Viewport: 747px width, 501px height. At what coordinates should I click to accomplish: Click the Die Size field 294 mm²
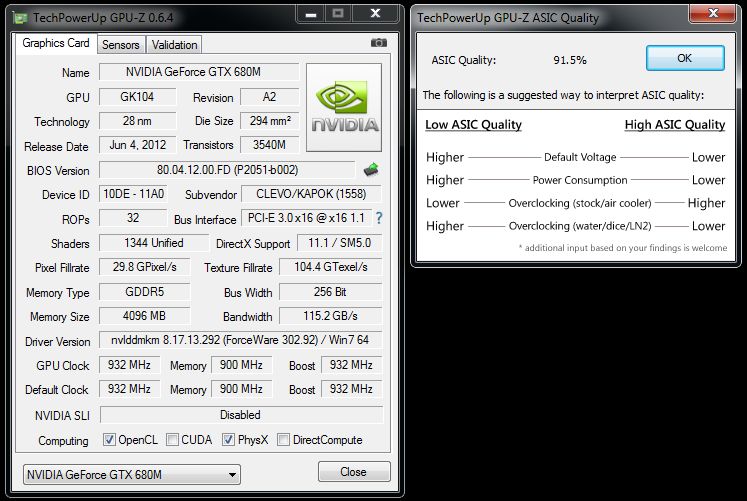tap(270, 121)
